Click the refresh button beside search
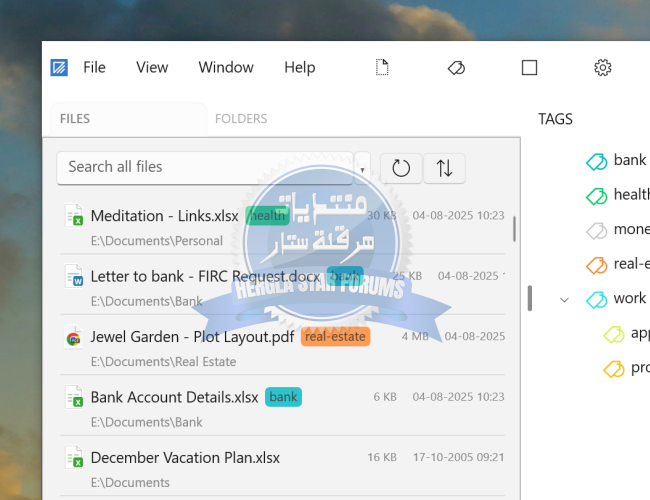The width and height of the screenshot is (650, 500). (401, 168)
